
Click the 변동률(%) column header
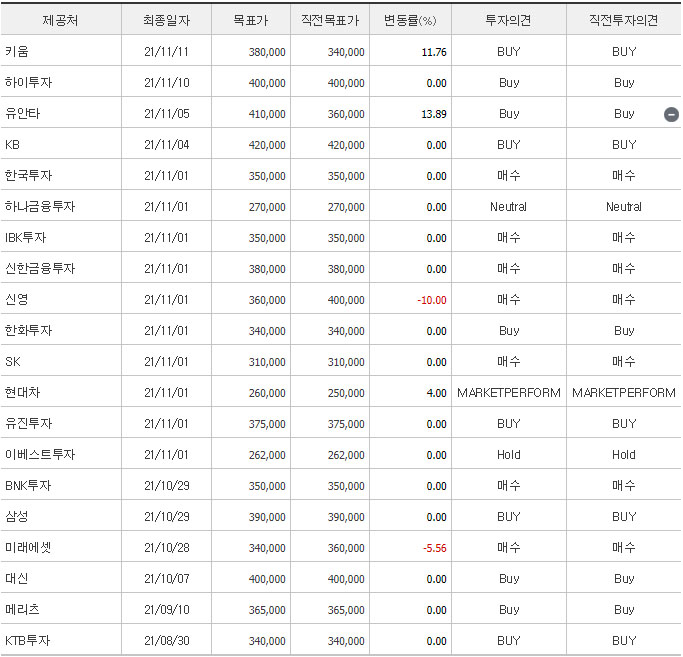pos(410,20)
